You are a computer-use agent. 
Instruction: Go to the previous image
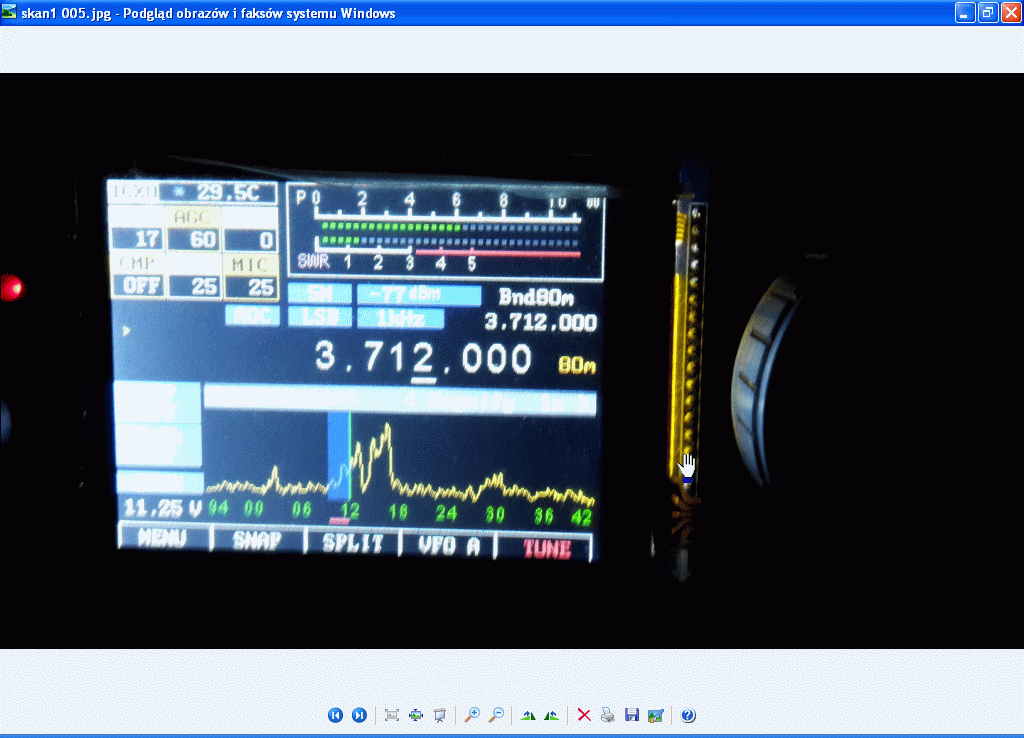335,715
